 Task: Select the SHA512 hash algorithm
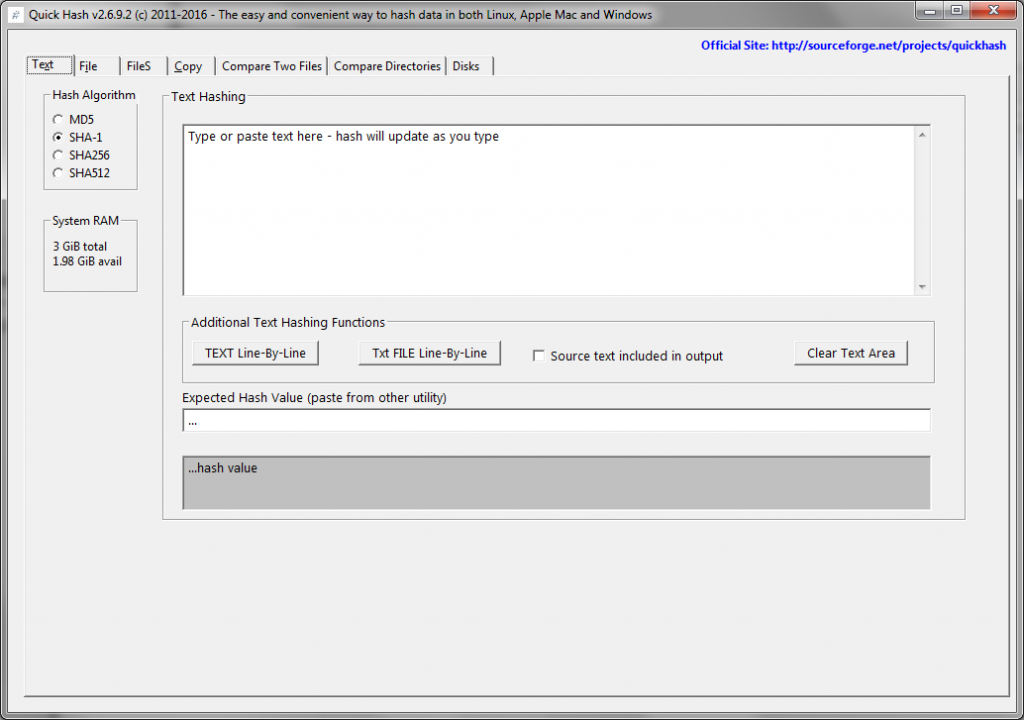[58, 173]
